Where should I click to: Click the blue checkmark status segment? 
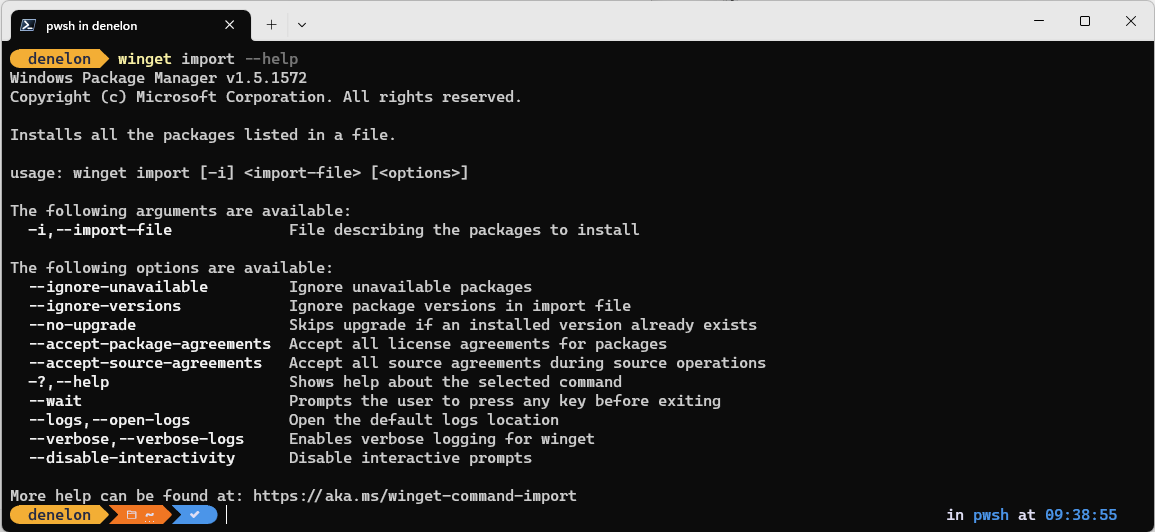pos(195,514)
